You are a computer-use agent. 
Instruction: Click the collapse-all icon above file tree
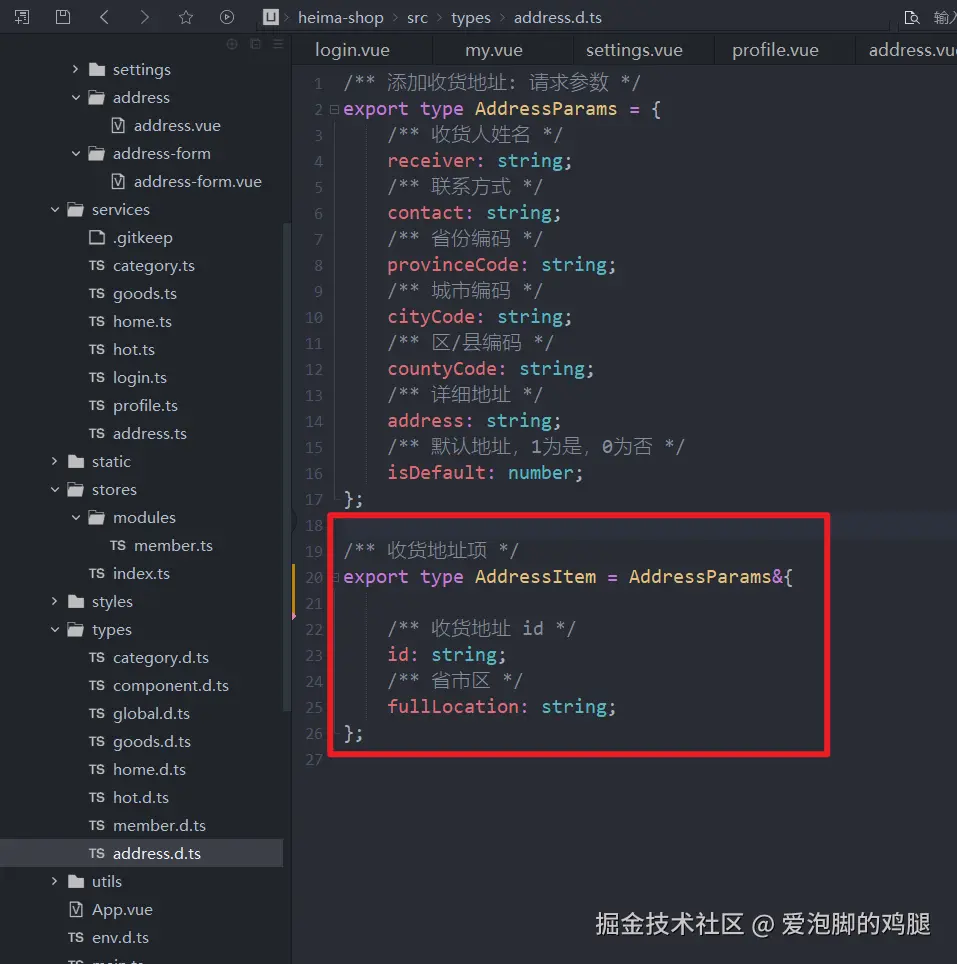click(x=255, y=44)
